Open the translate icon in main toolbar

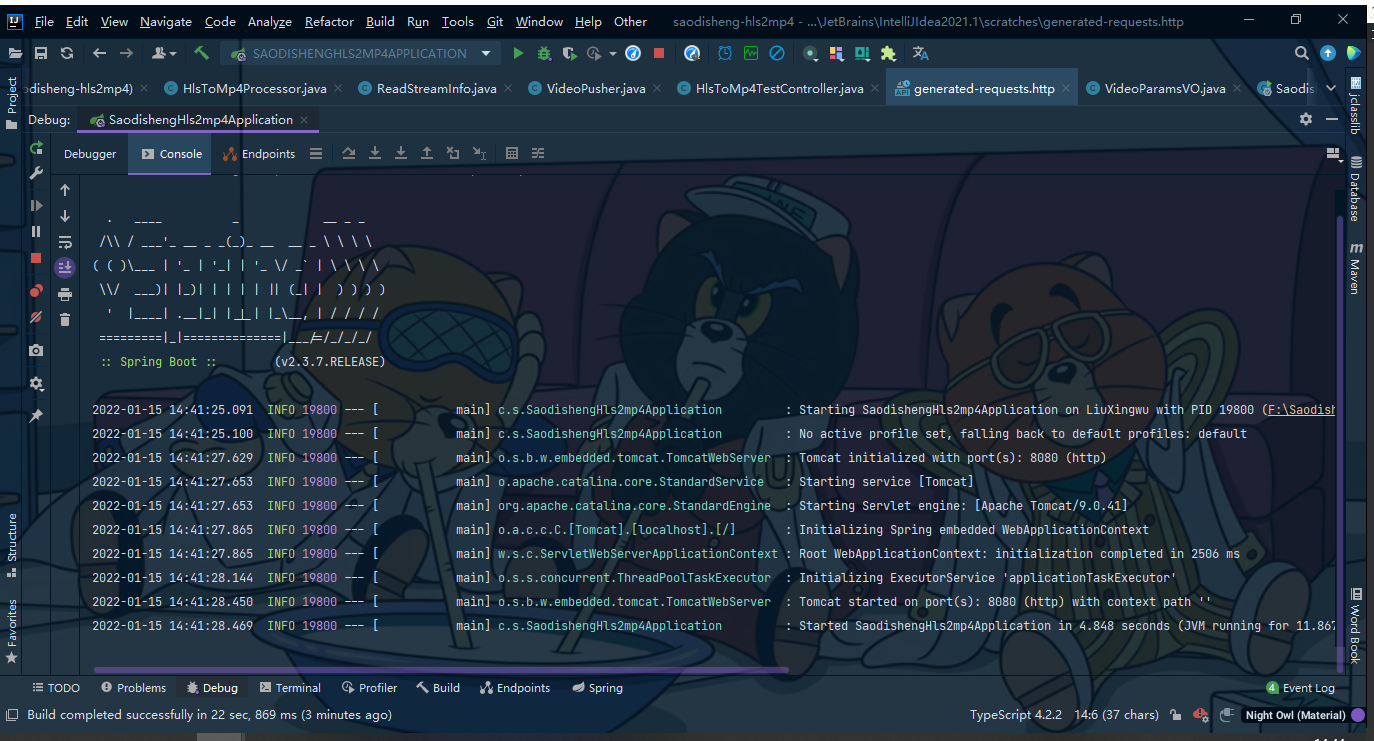coord(920,53)
